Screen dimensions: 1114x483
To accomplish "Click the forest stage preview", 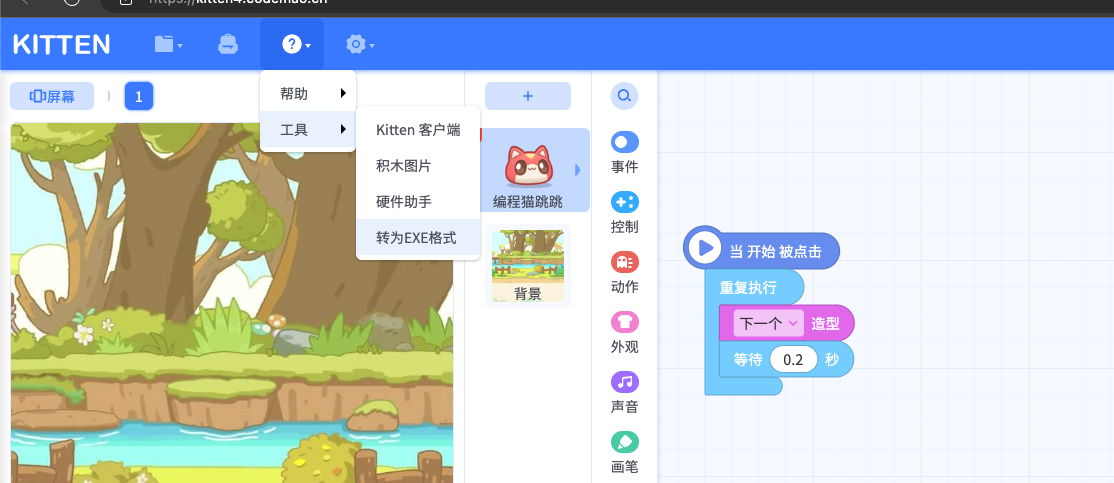I will (232, 303).
